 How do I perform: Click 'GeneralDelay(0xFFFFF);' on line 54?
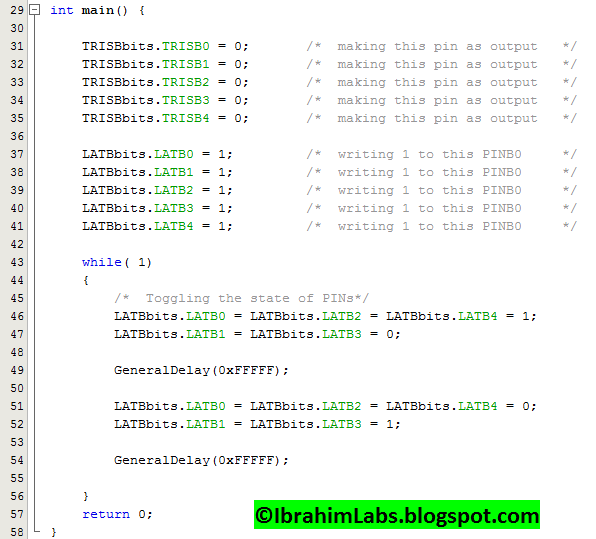[x=201, y=461]
